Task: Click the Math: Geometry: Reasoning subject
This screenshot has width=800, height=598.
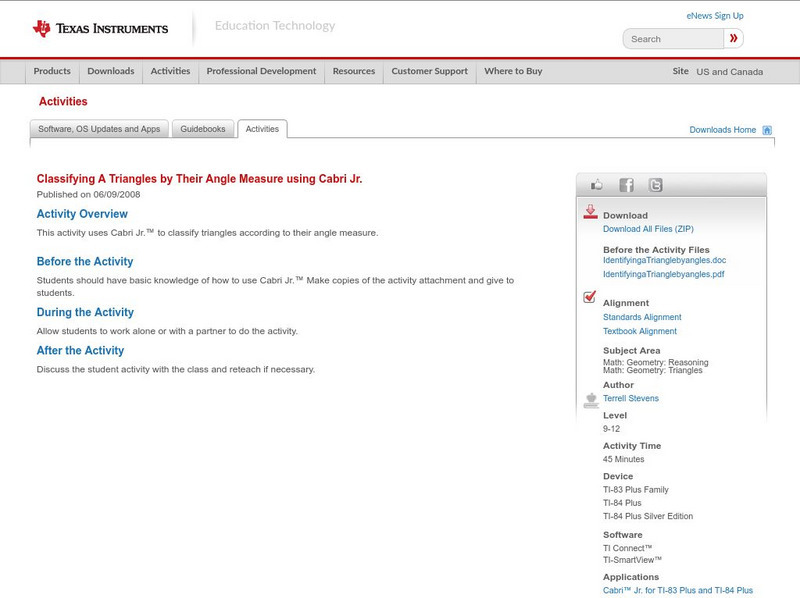Action: [656, 362]
